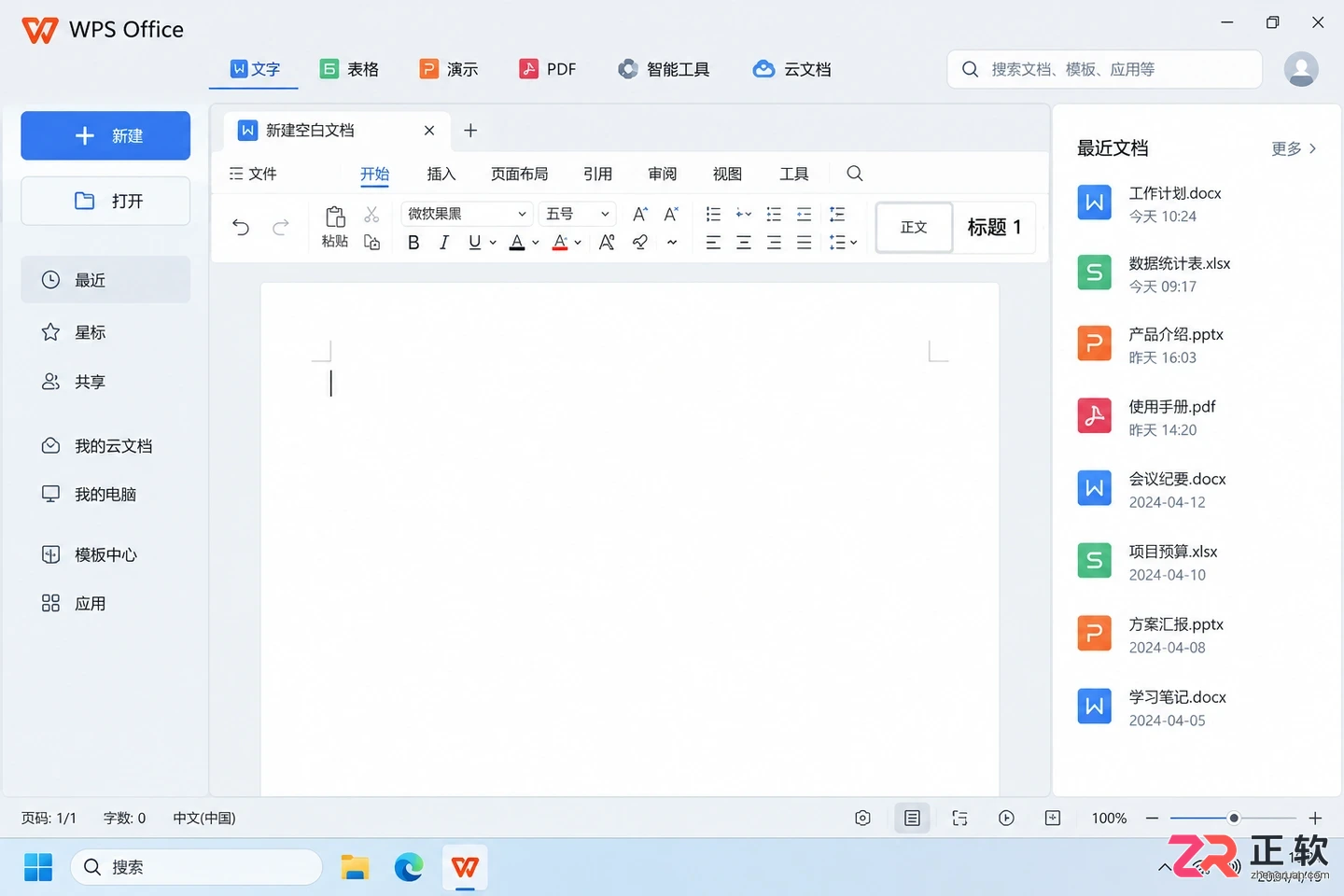Expand the underline style dropdown arrow
The image size is (1344, 896).
[493, 243]
